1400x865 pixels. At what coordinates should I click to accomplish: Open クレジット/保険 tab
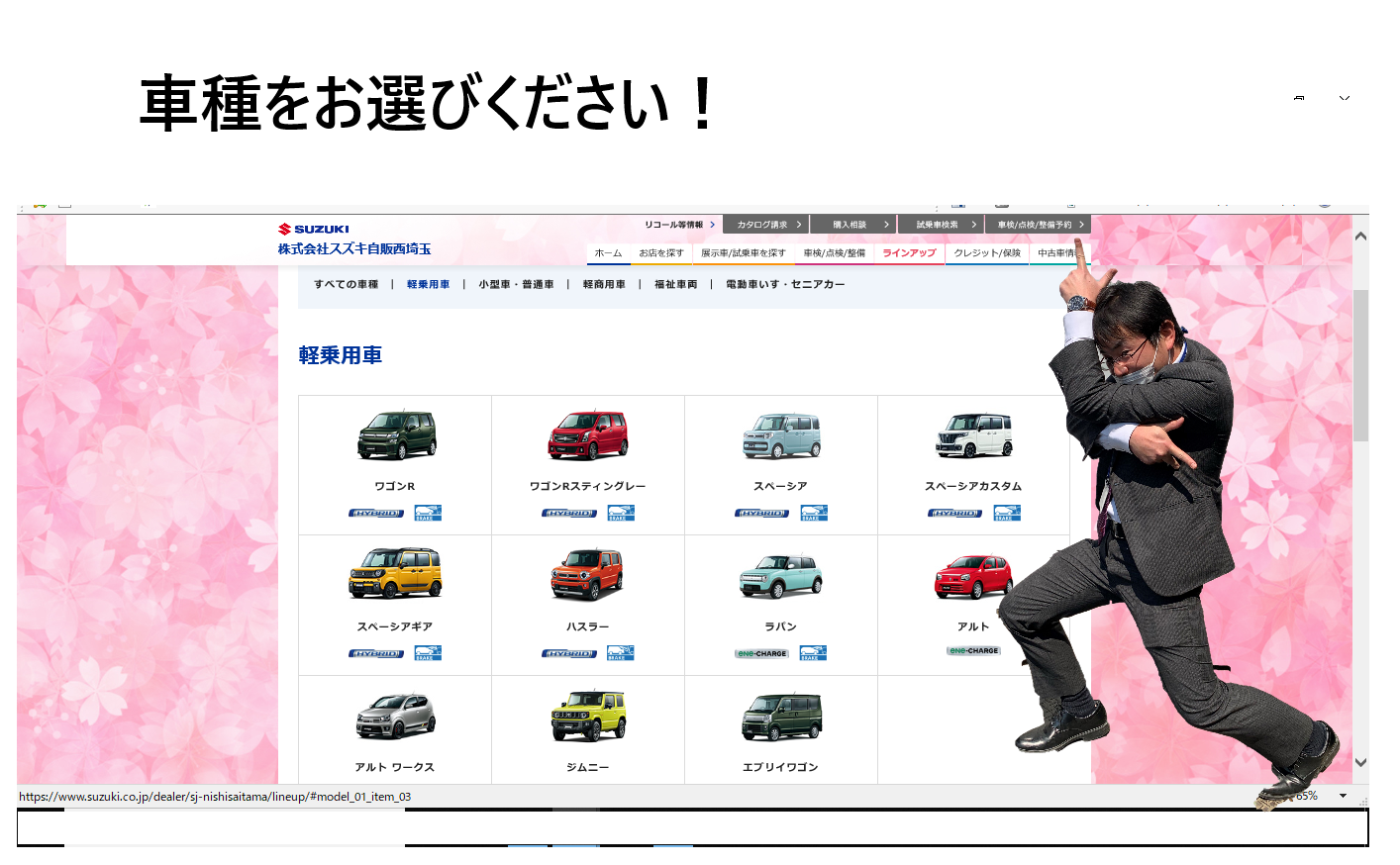pos(987,253)
